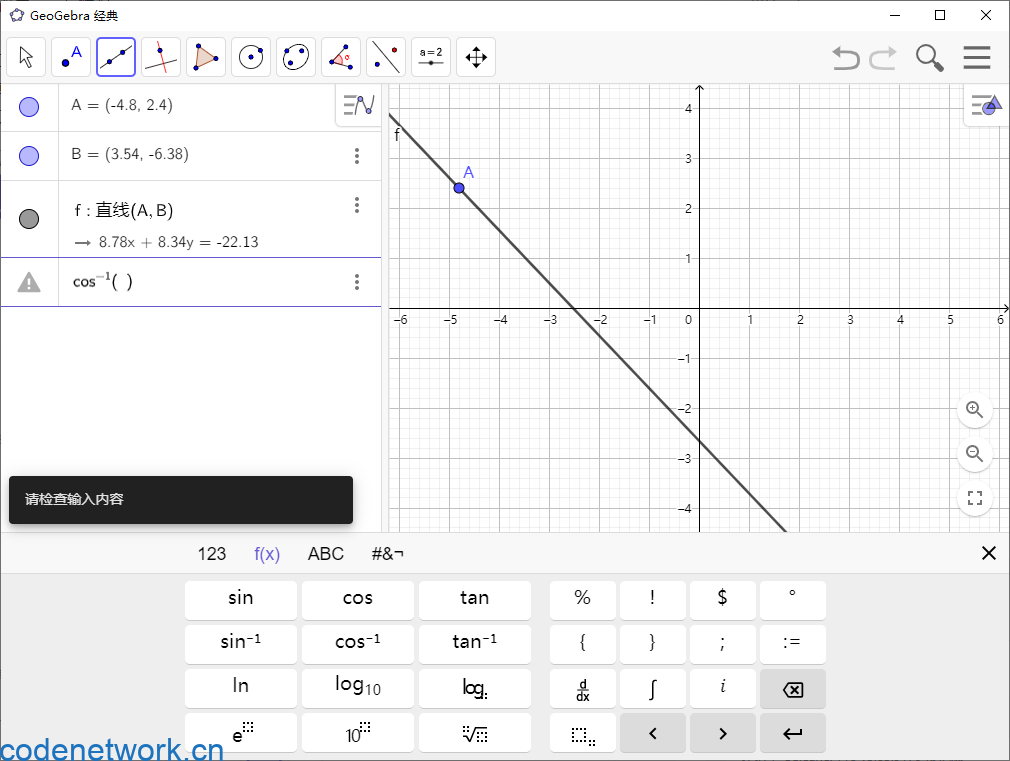Tap the d/dx derivative key
This screenshot has height=761, width=1010.
[x=583, y=688]
